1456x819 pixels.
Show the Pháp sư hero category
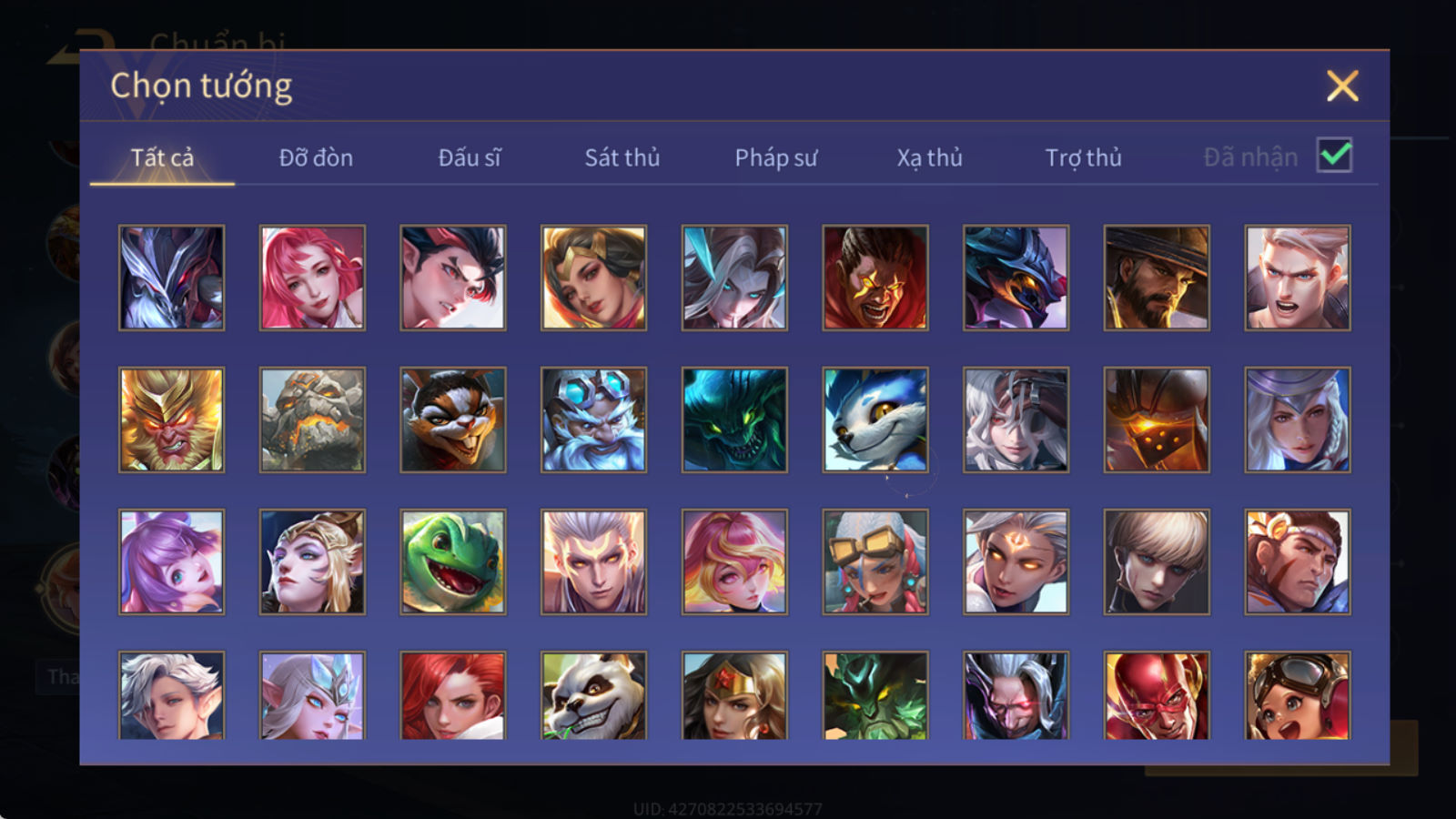pyautogui.click(x=776, y=157)
